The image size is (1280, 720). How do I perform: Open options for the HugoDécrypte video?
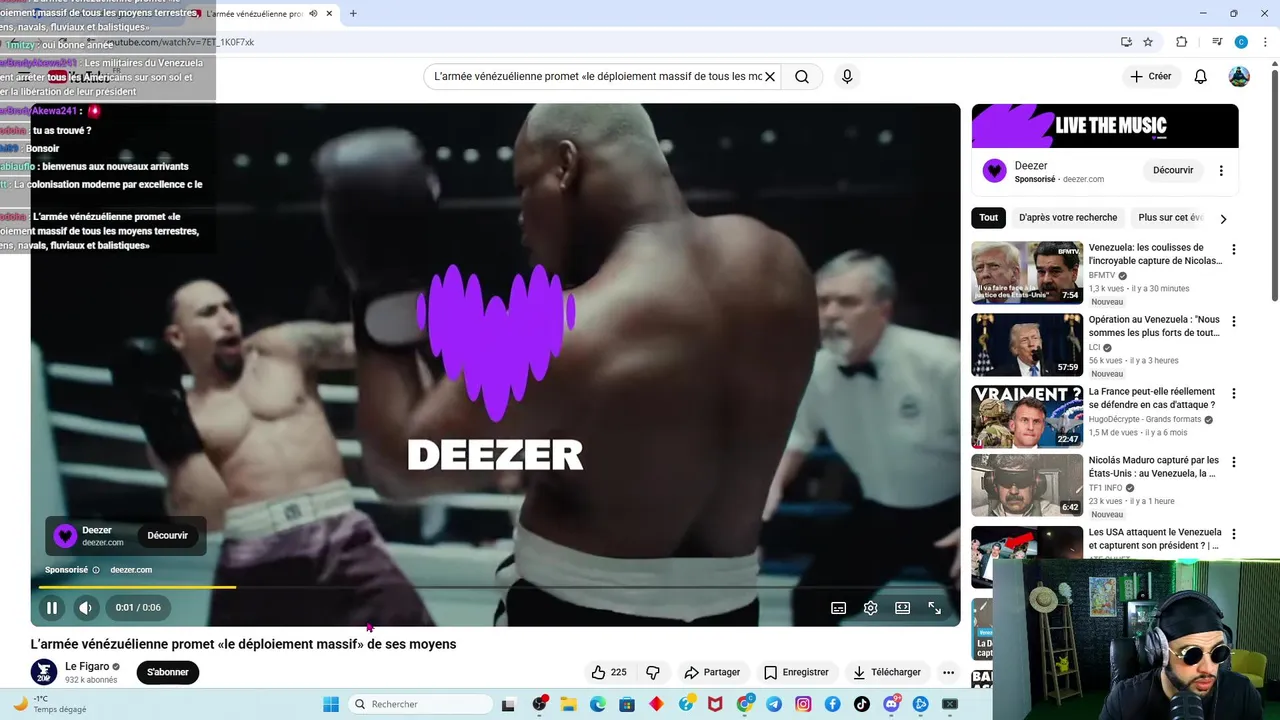1234,393
